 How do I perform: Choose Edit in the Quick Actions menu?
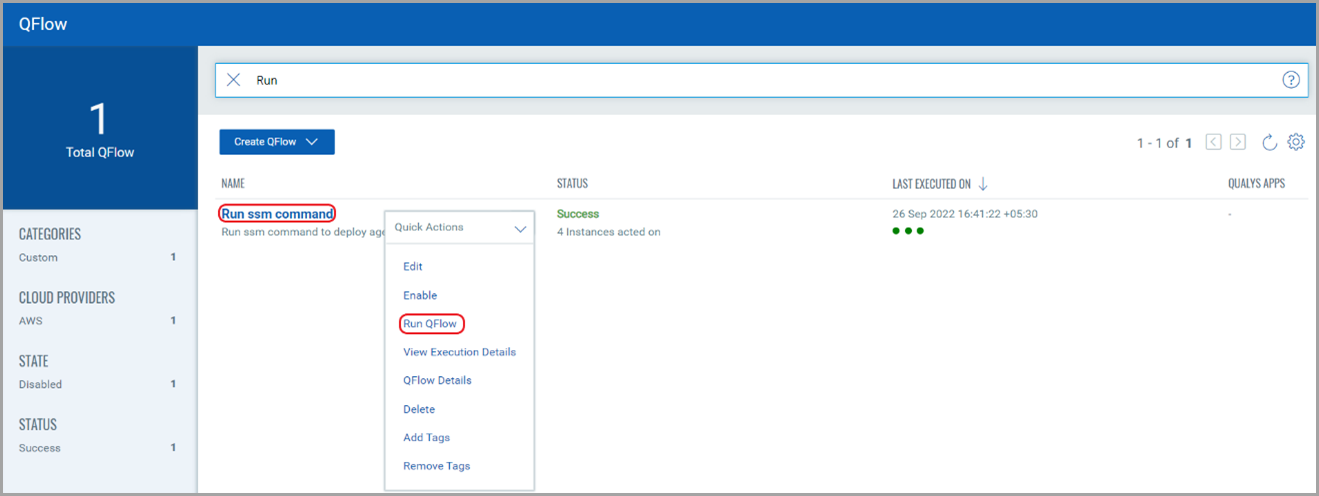[413, 267]
